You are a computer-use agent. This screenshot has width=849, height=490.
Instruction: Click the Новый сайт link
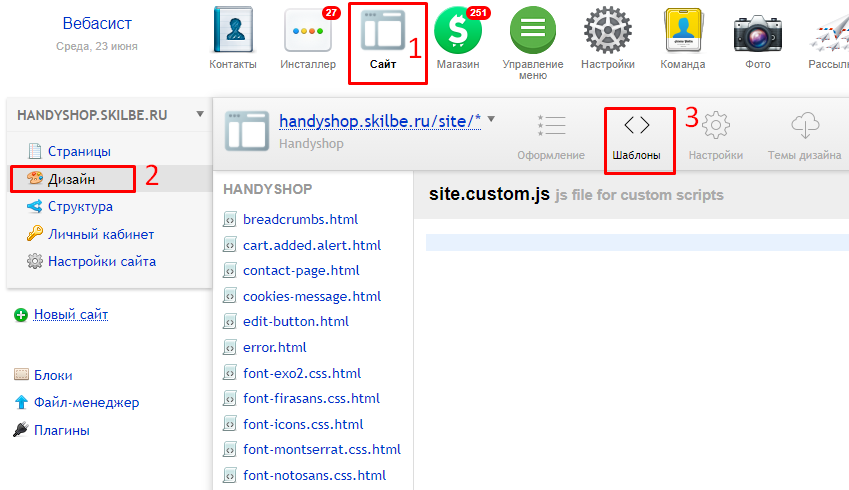[71, 315]
